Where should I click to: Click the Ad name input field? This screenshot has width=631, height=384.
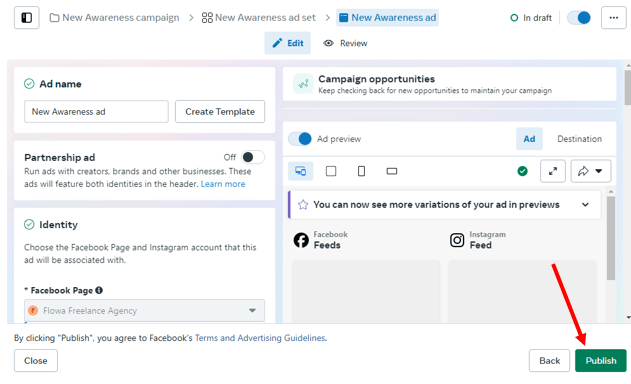[96, 111]
